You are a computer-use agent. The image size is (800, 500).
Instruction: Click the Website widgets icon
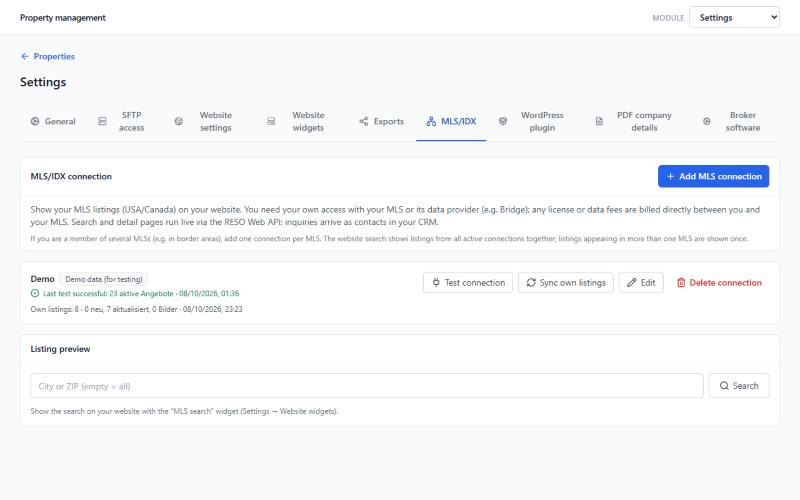[x=271, y=121]
